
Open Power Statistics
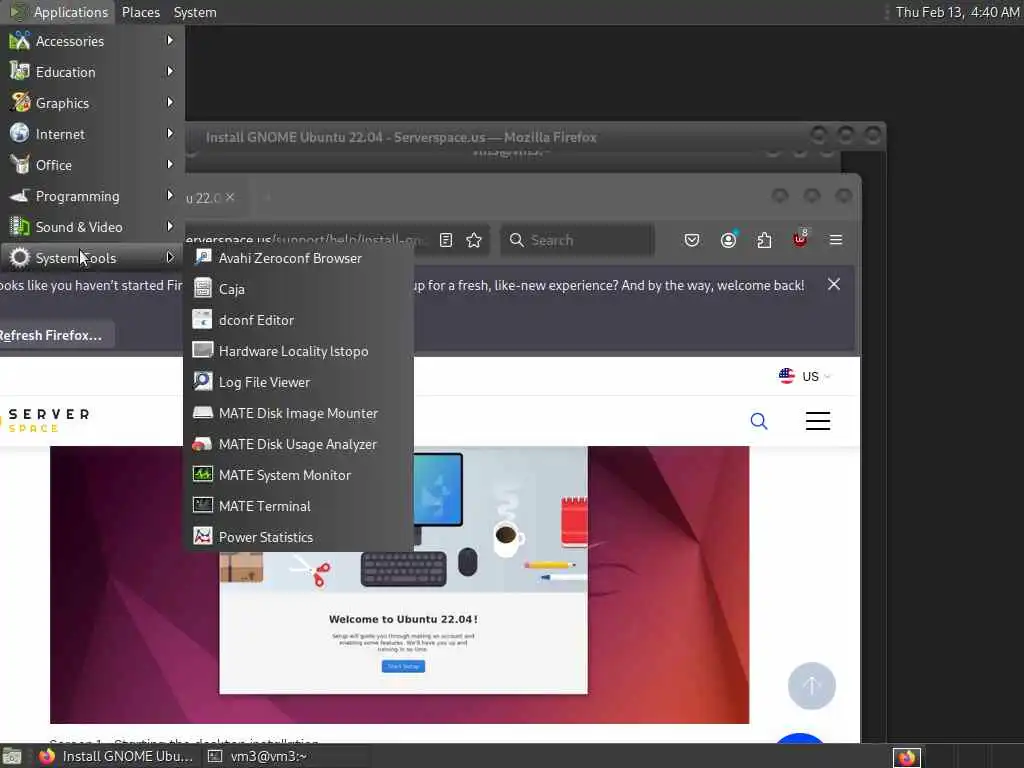point(298,537)
